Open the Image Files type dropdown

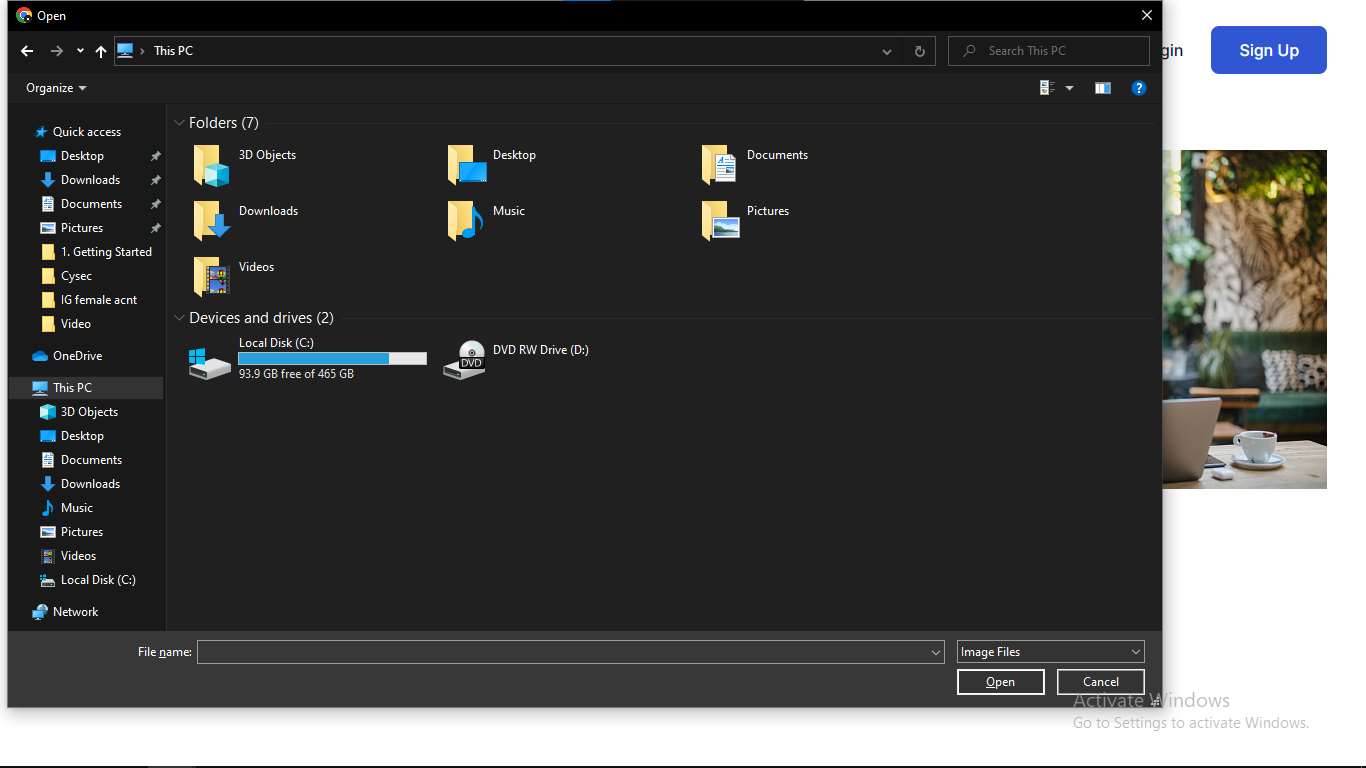tap(1051, 652)
